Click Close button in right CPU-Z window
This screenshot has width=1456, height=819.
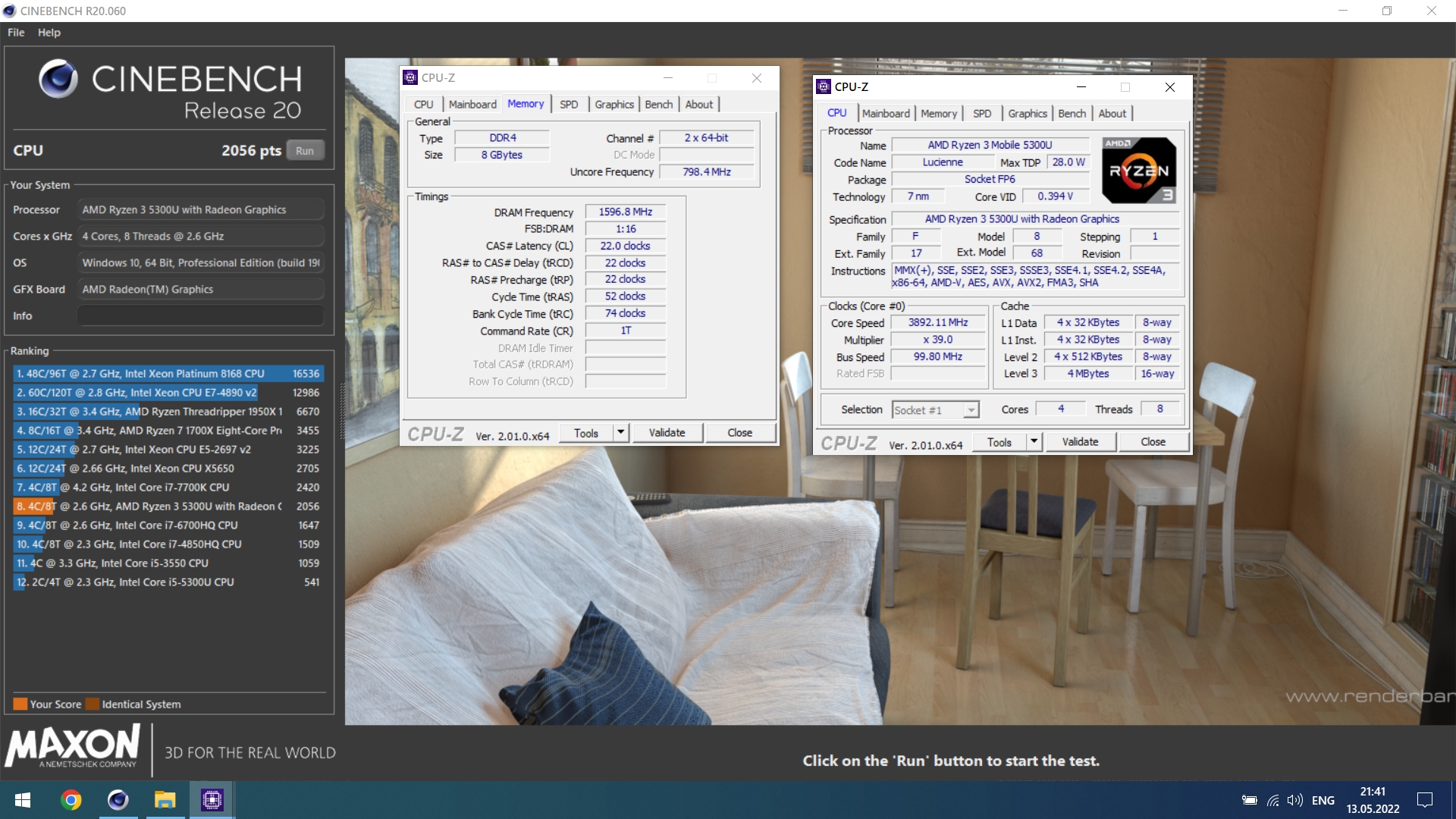pyautogui.click(x=1153, y=442)
